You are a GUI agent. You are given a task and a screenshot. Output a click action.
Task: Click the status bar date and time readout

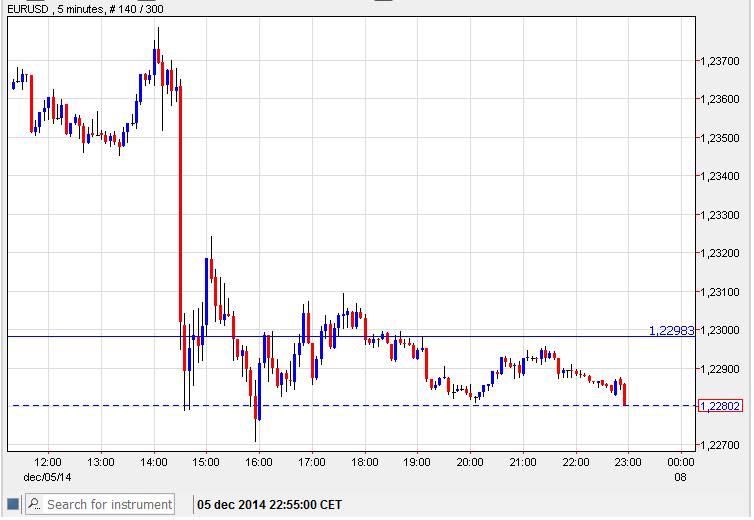coord(269,504)
